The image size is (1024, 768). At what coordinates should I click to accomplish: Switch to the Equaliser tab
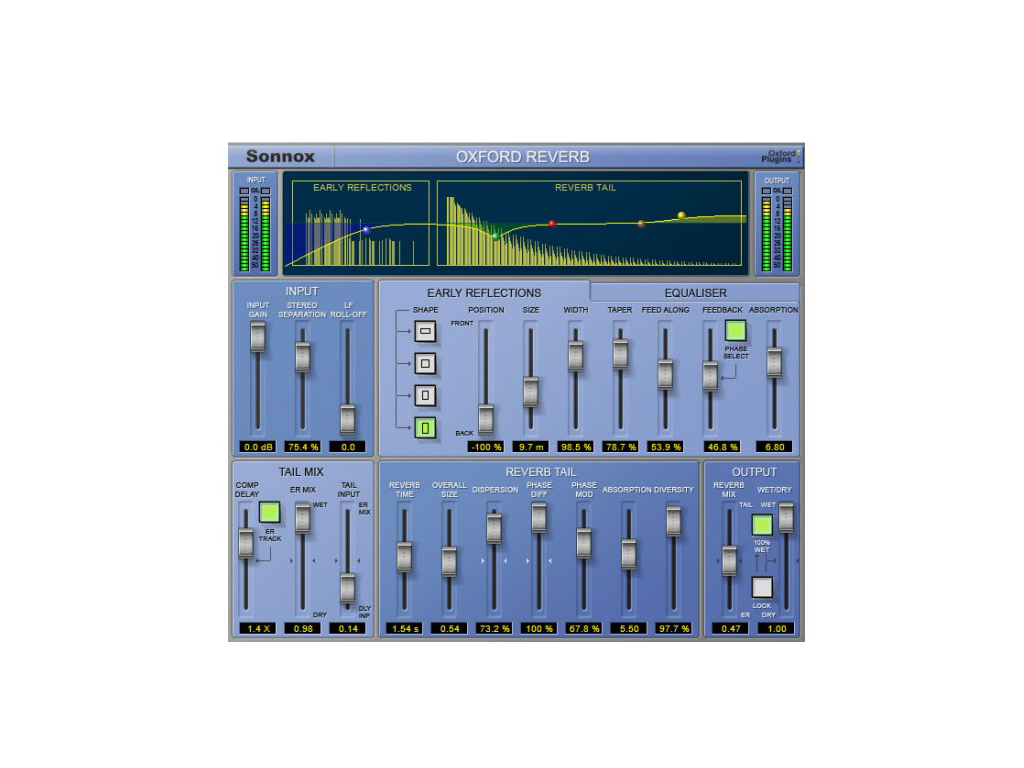[695, 293]
